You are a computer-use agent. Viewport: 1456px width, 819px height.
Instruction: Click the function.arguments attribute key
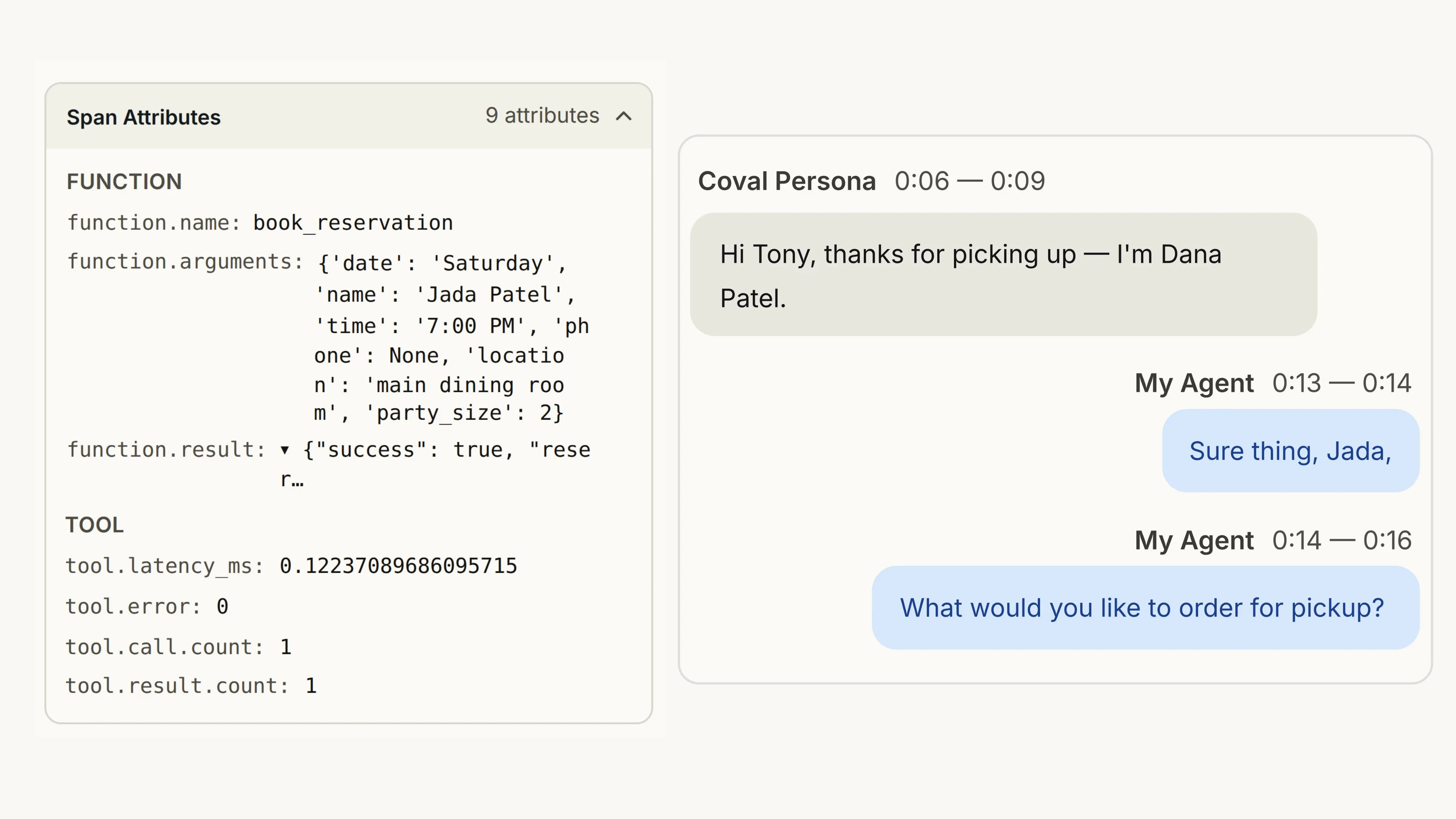[185, 262]
